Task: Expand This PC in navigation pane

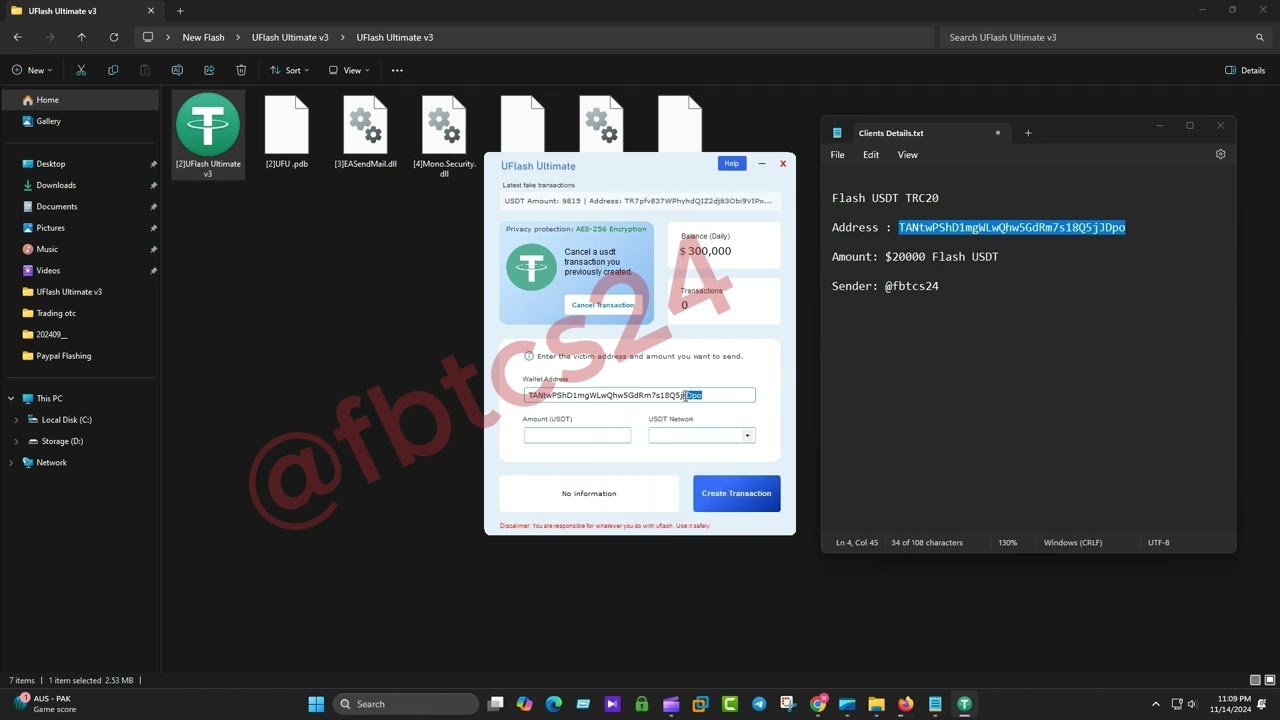Action: [11, 398]
